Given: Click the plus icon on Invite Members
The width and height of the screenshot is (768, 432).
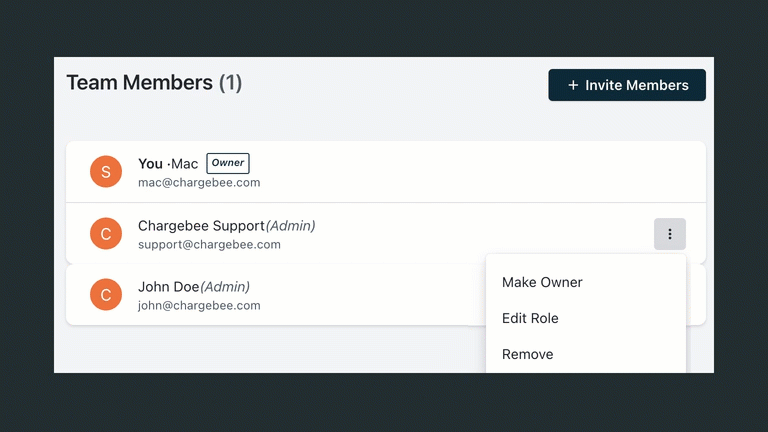Looking at the screenshot, I should tap(573, 86).
